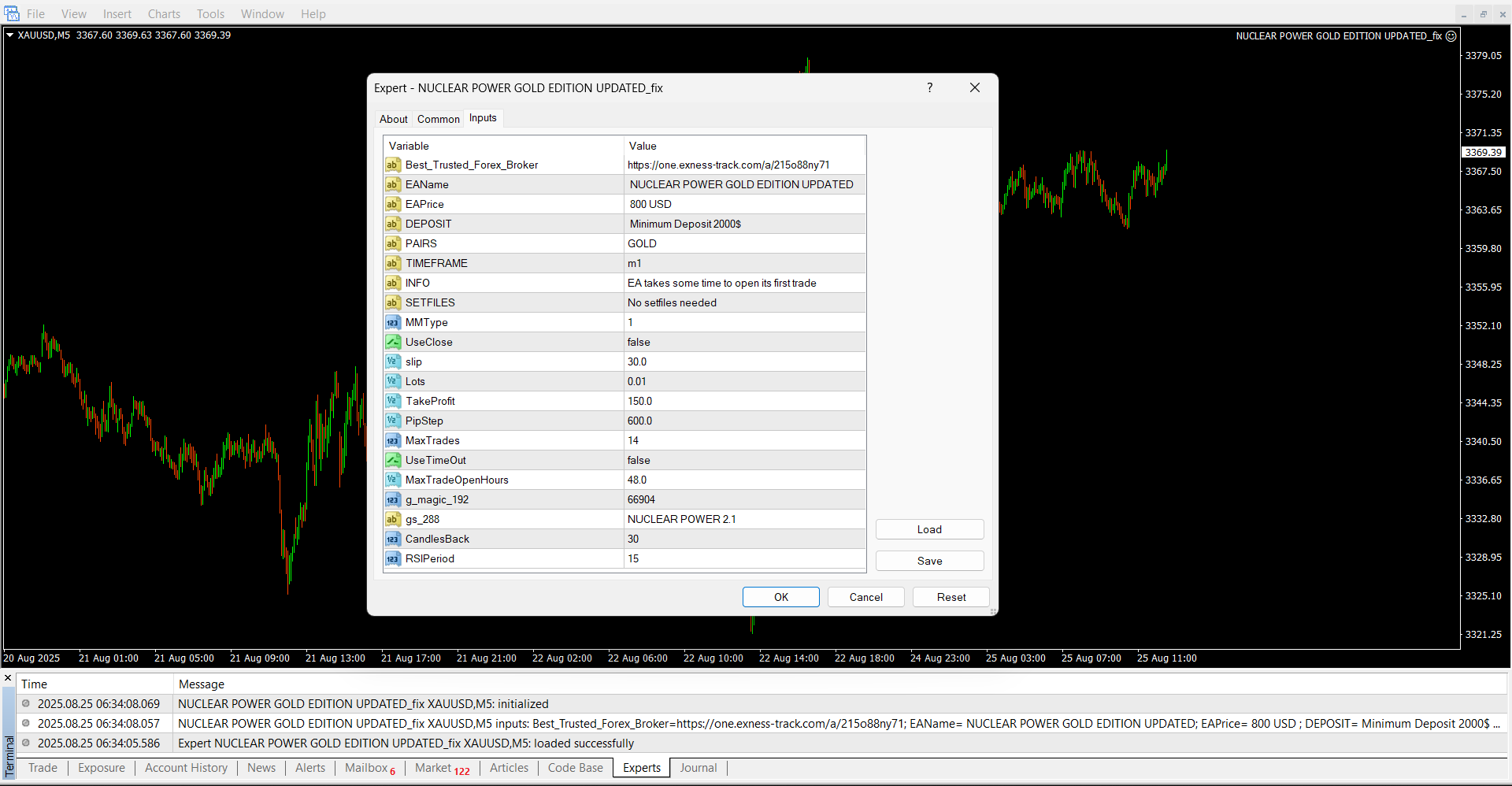
Task: Click the Load button
Action: pos(929,529)
